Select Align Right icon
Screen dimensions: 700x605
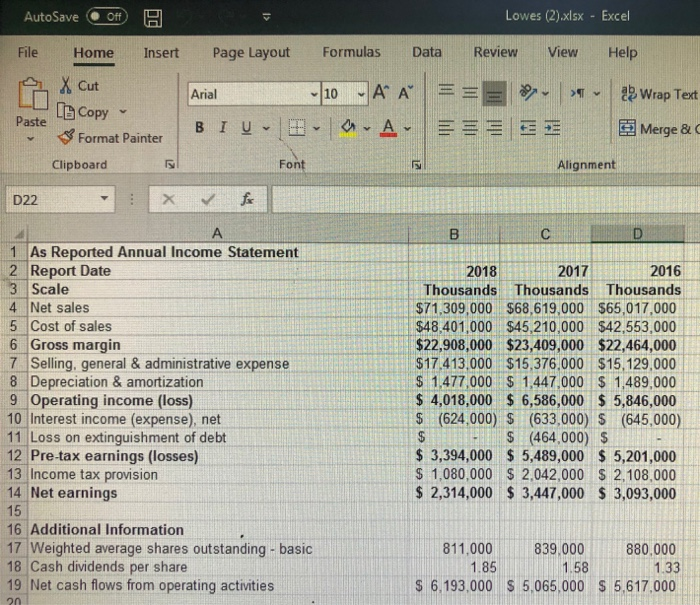point(494,128)
